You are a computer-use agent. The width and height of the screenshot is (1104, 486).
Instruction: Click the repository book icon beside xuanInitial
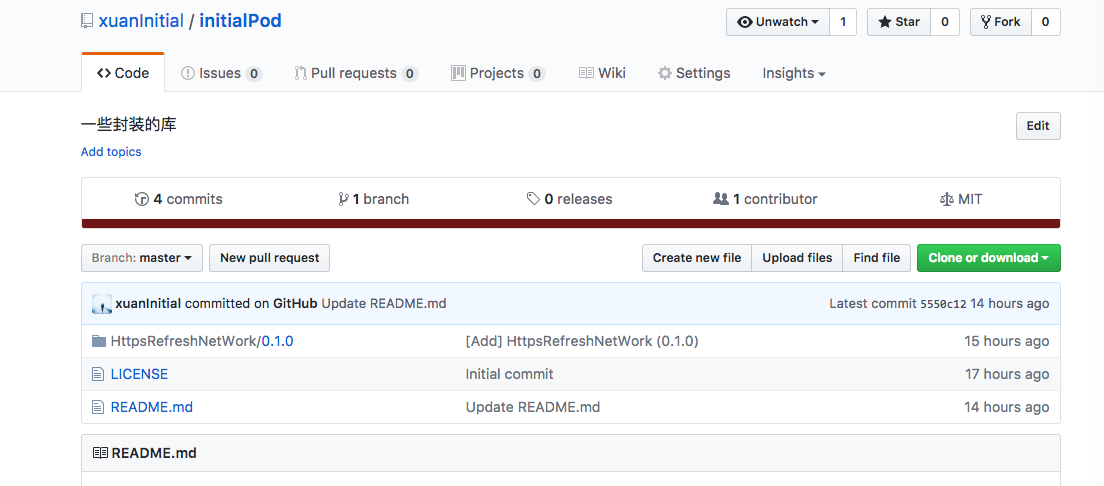87,22
